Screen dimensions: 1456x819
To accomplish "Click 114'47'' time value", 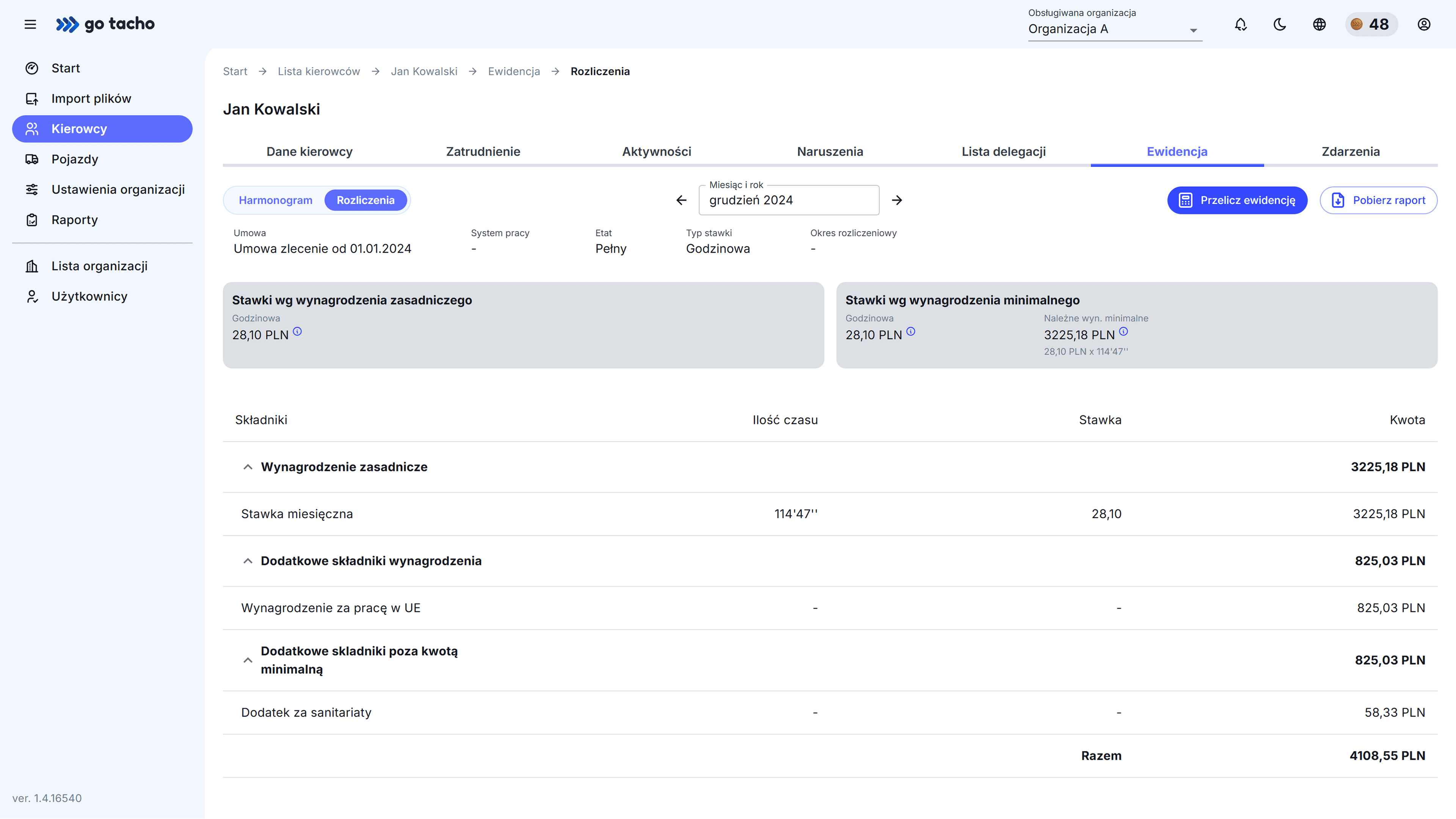I will [796, 514].
